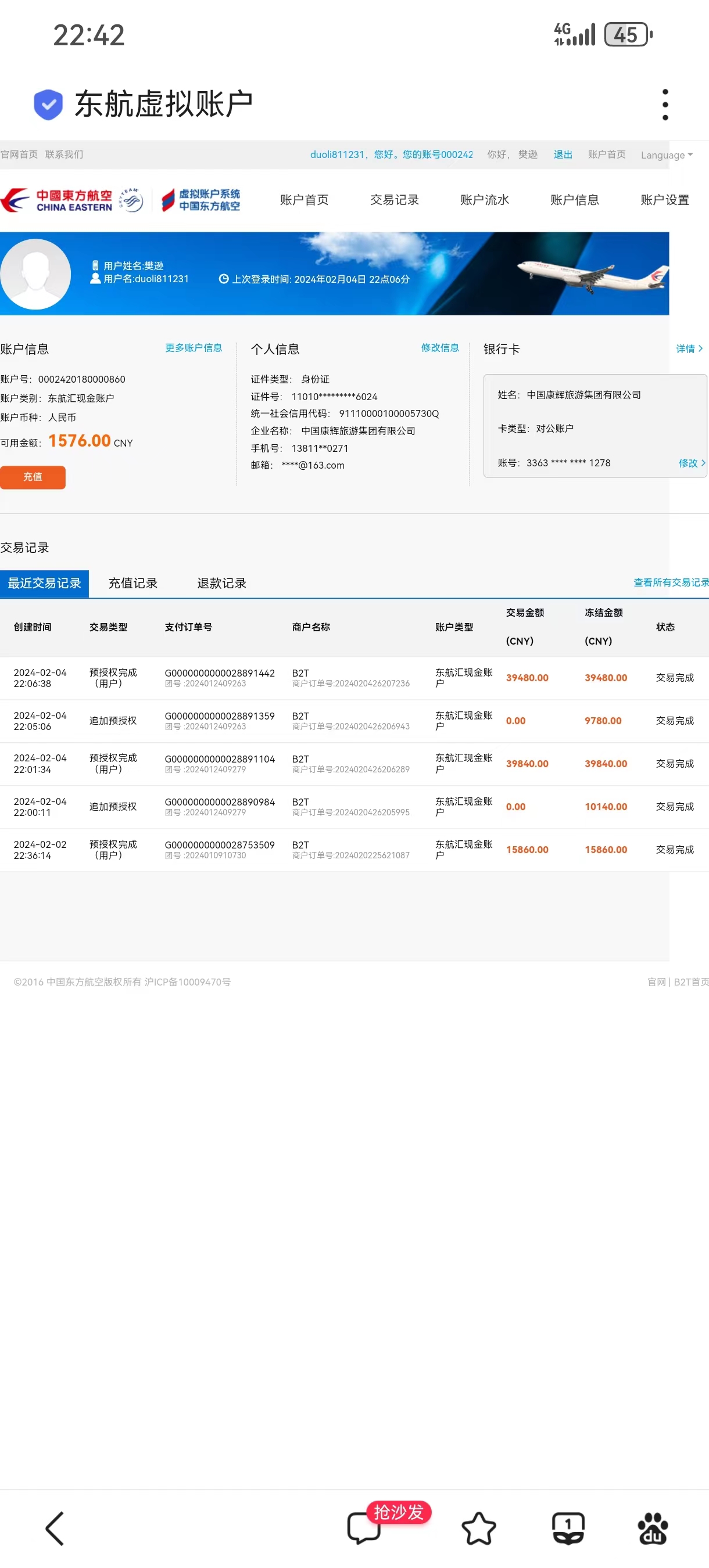Tap the back arrow icon

click(x=55, y=1527)
